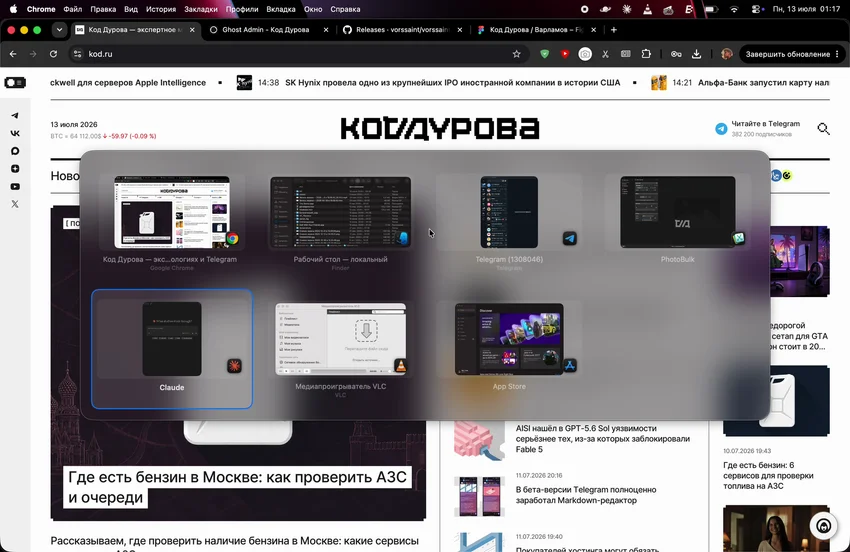
Task: Open the camera screenshot extension icon
Action: pos(585,54)
